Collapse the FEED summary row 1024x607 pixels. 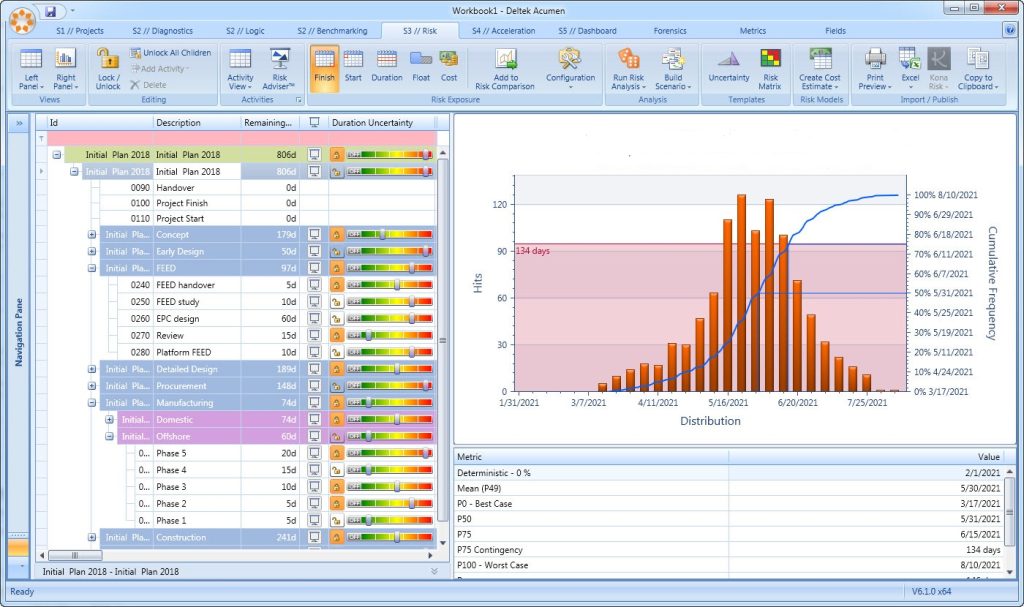(x=92, y=269)
